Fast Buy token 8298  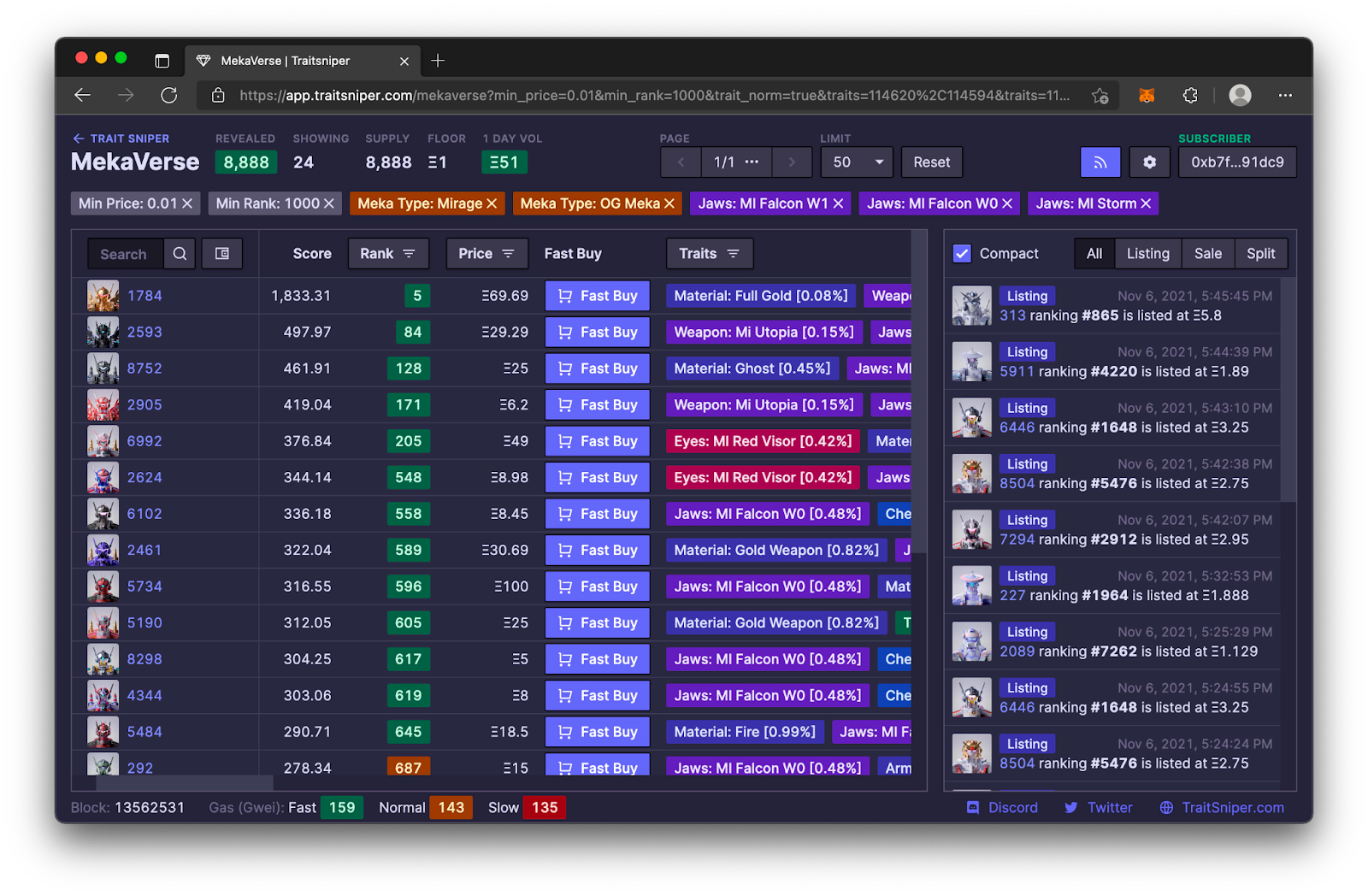[598, 659]
